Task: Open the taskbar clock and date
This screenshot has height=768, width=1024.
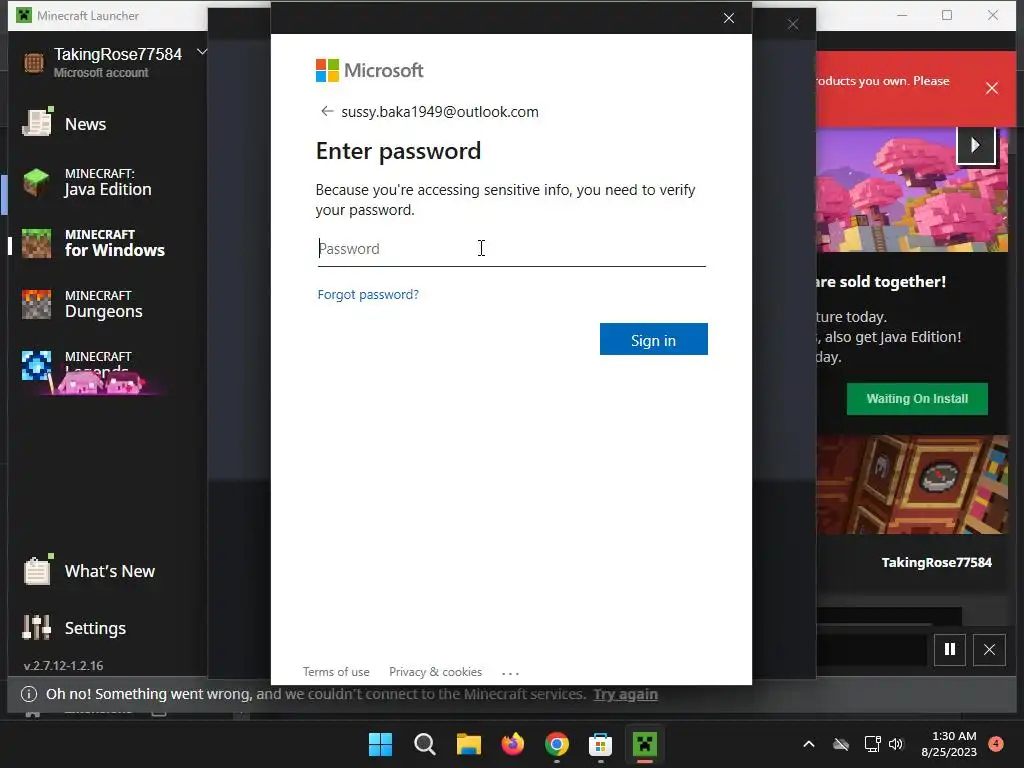Action: coord(949,744)
